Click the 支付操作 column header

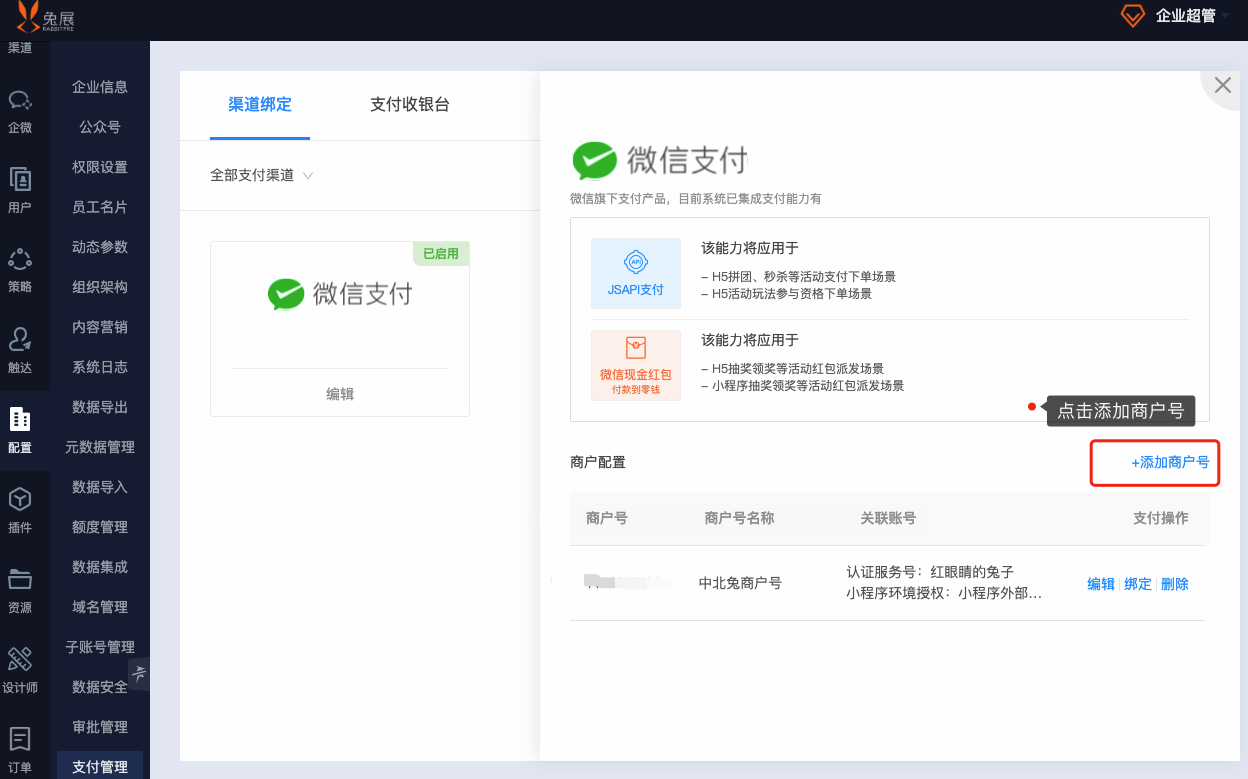point(1161,518)
